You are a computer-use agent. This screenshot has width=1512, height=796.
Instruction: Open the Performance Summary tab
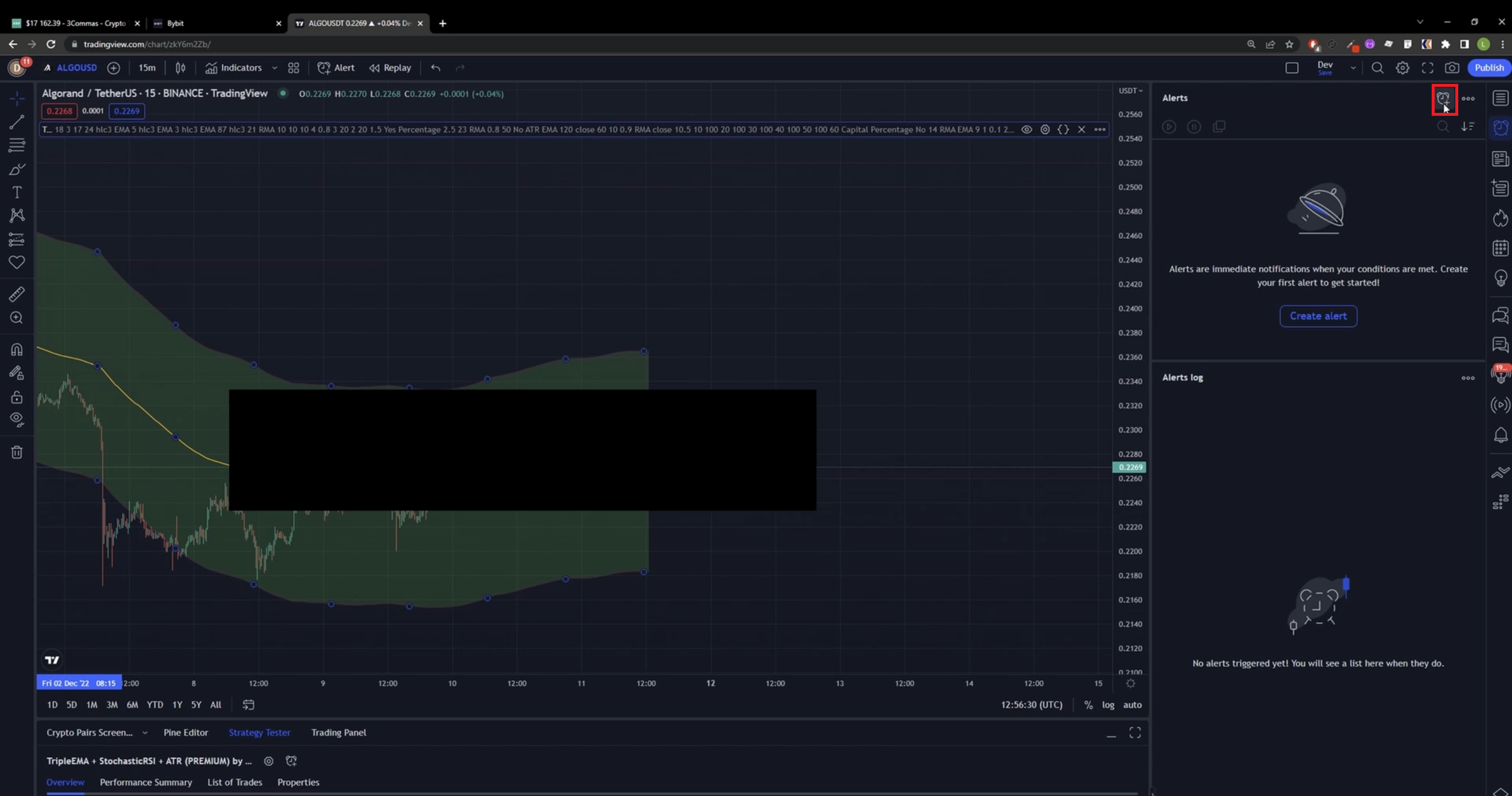click(146, 782)
